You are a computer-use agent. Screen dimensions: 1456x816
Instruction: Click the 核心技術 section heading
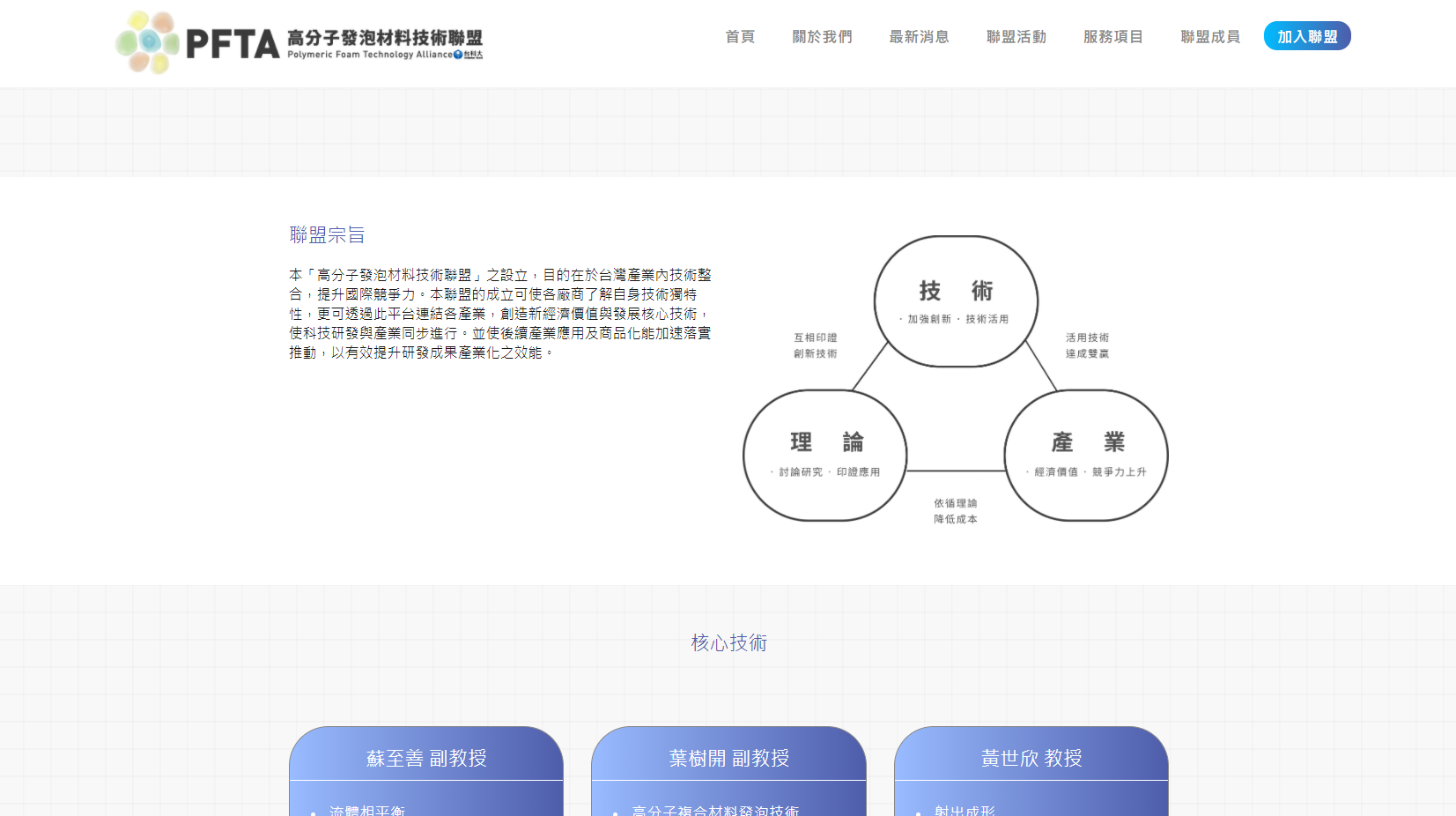(728, 643)
